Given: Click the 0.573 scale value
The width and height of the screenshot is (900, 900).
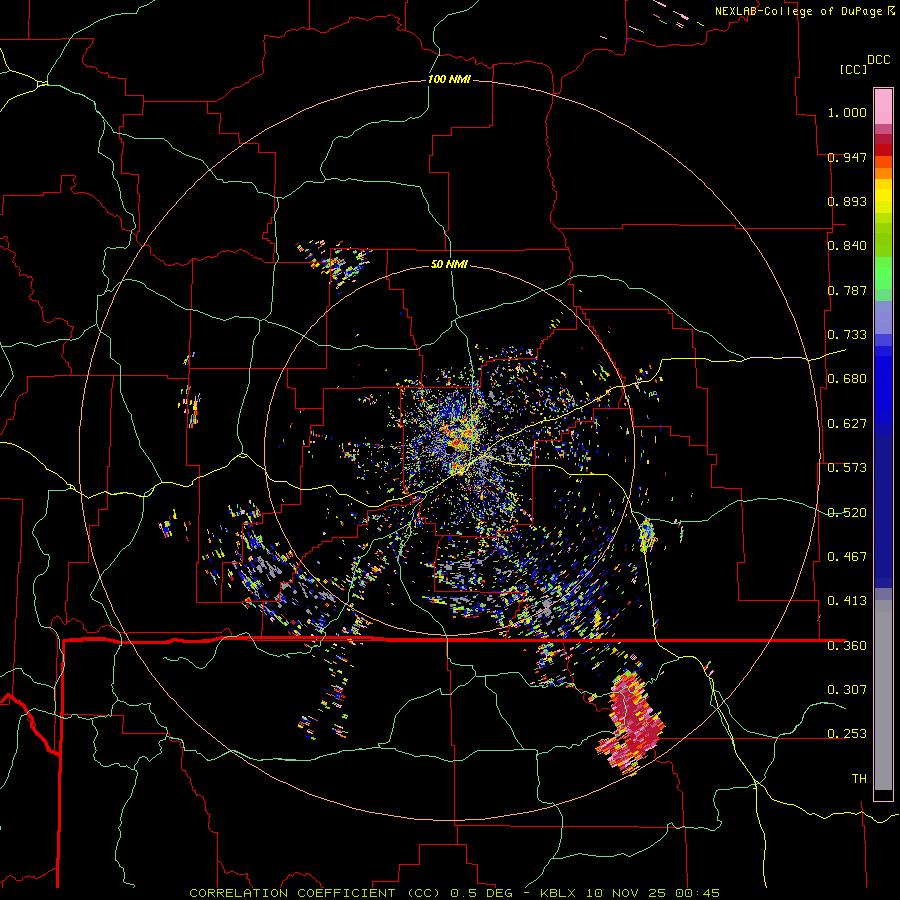Looking at the screenshot, I should 847,468.
